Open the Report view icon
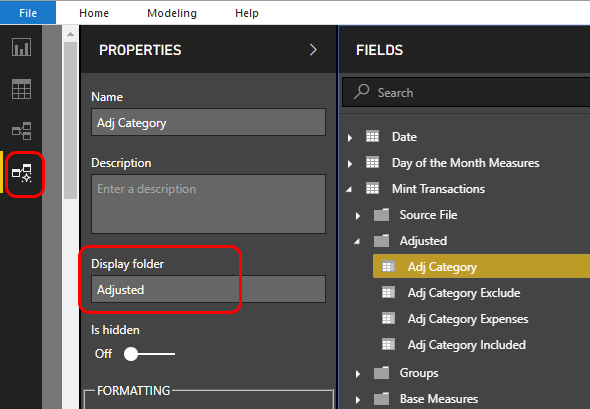590x409 pixels. pyautogui.click(x=21, y=47)
